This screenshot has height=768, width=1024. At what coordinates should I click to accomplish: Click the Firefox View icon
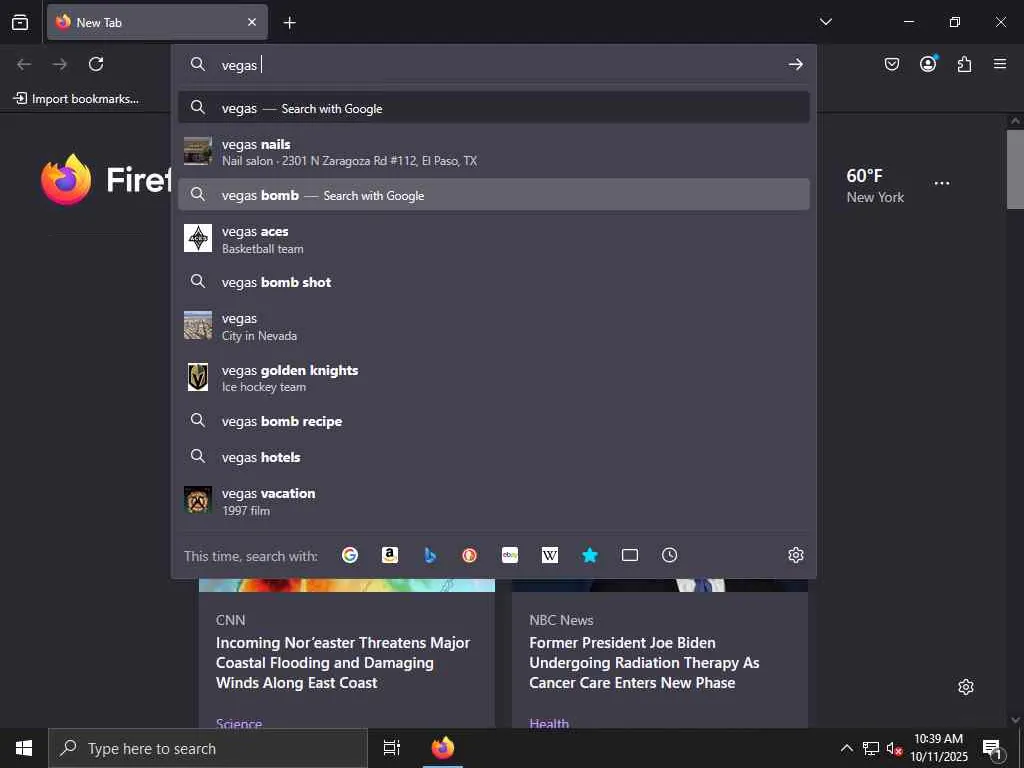(20, 22)
